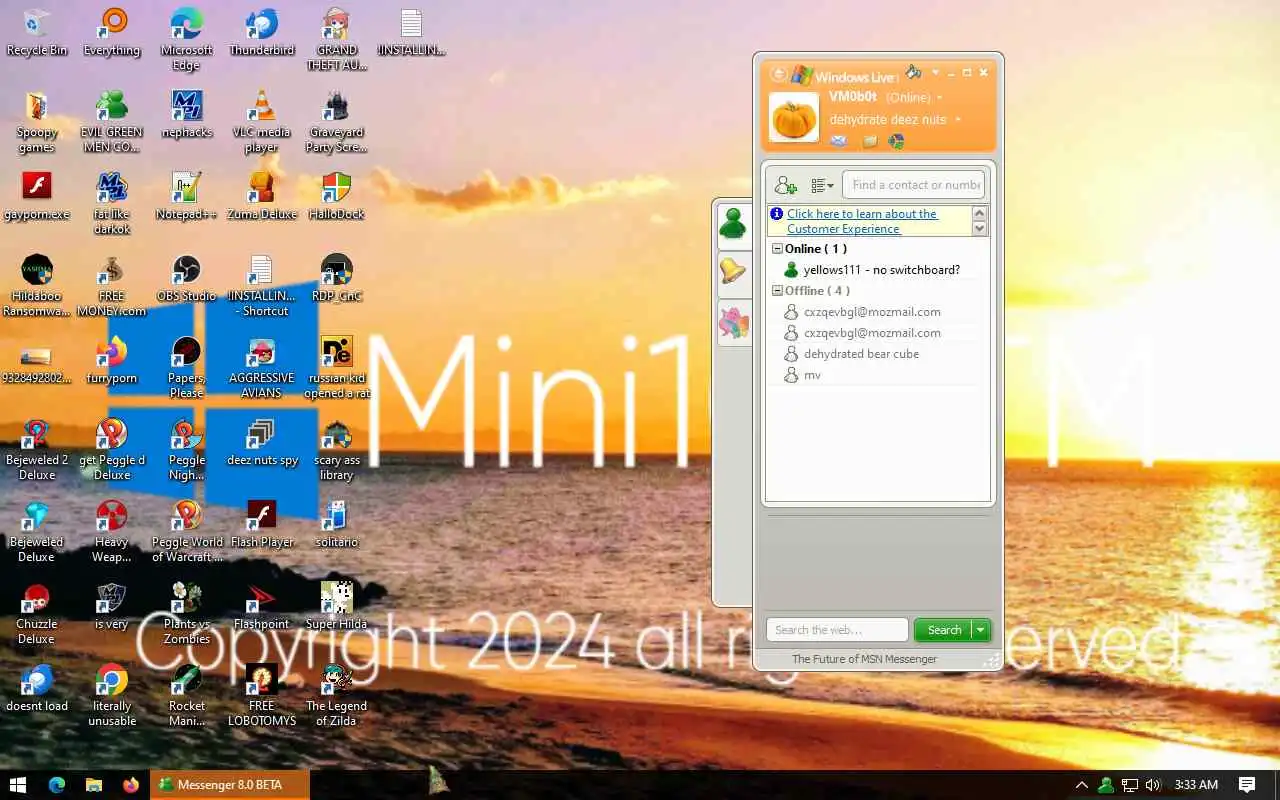Image resolution: width=1280 pixels, height=800 pixels.
Task: Select the Super Hilda desktop icon
Action: (x=337, y=605)
